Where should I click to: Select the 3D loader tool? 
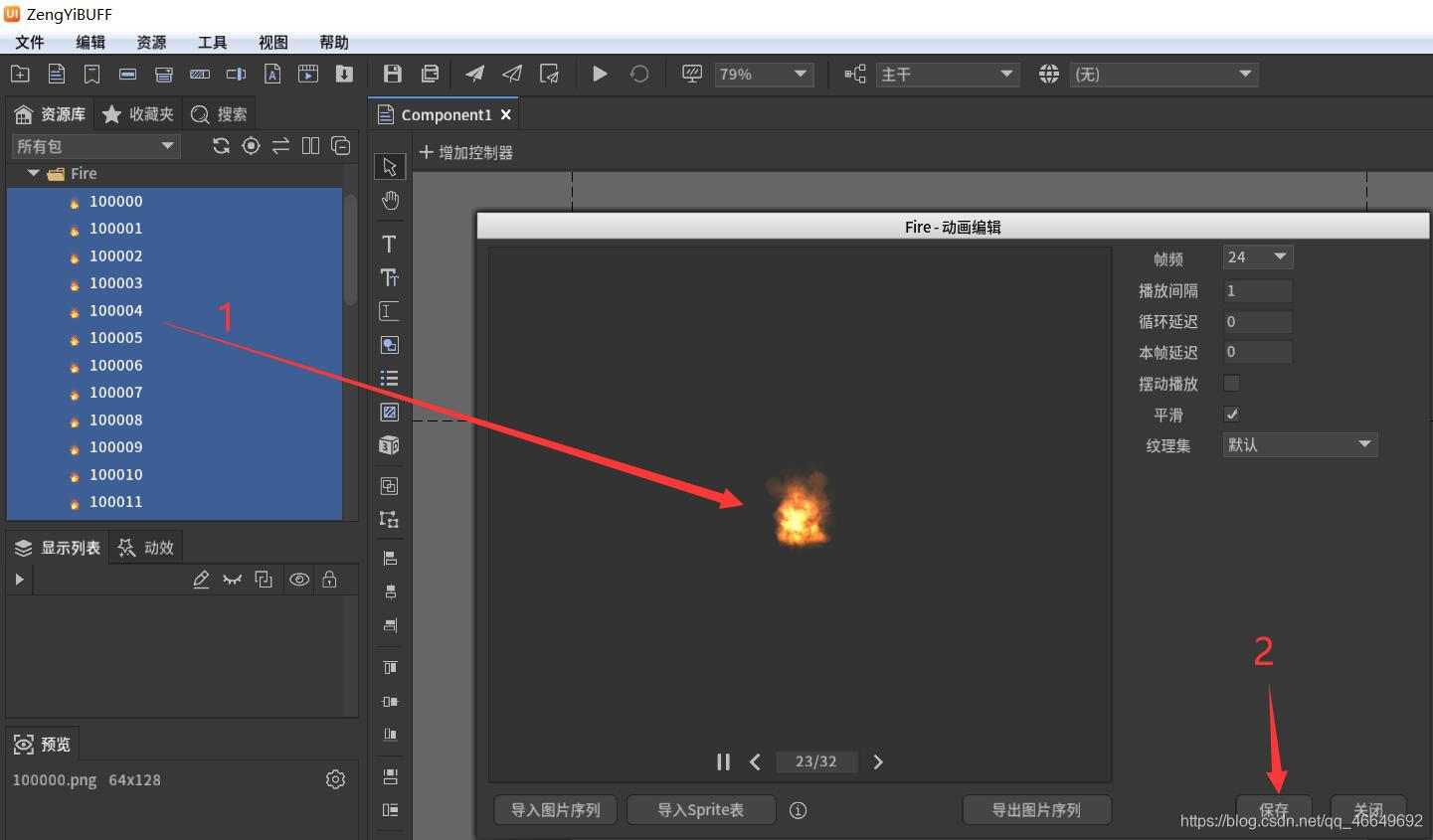pyautogui.click(x=390, y=445)
